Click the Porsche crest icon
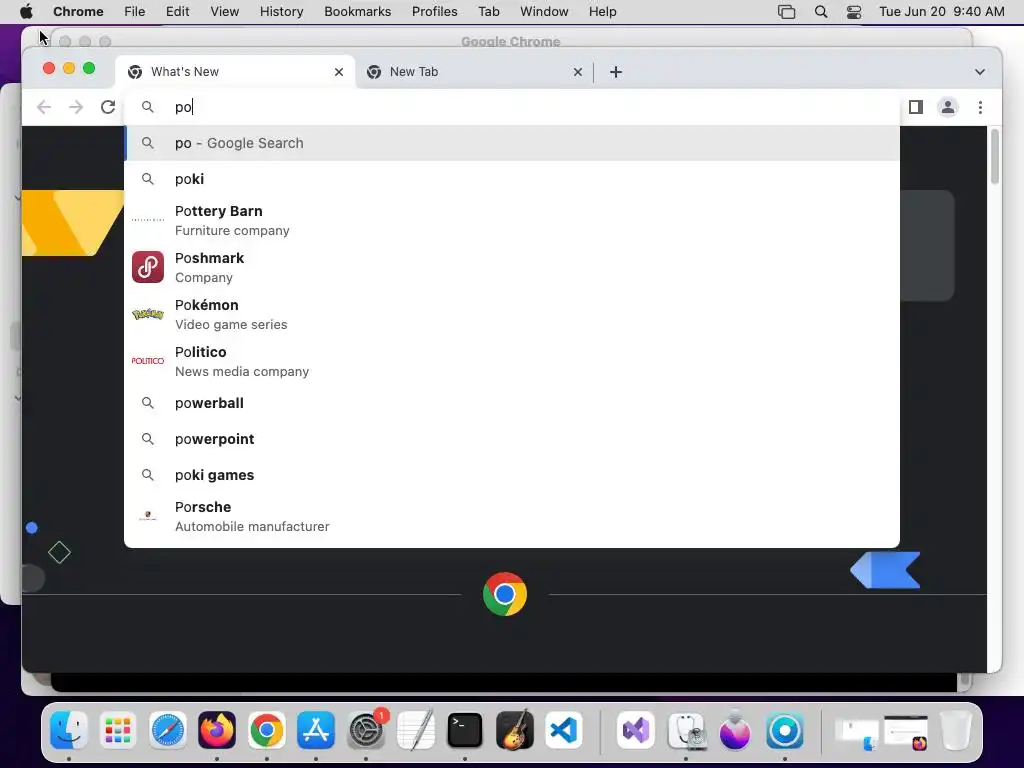The width and height of the screenshot is (1024, 768). click(x=148, y=516)
